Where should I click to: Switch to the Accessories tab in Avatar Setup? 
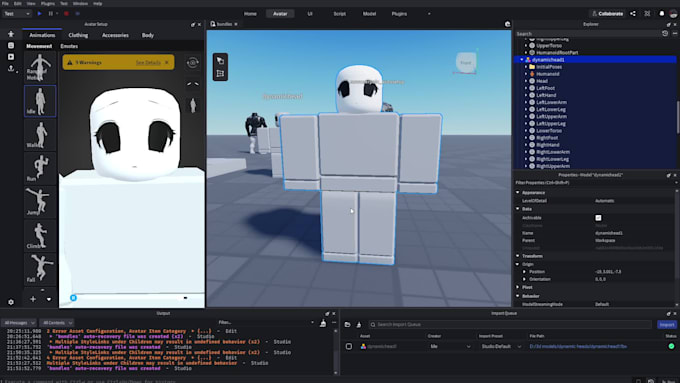[115, 35]
